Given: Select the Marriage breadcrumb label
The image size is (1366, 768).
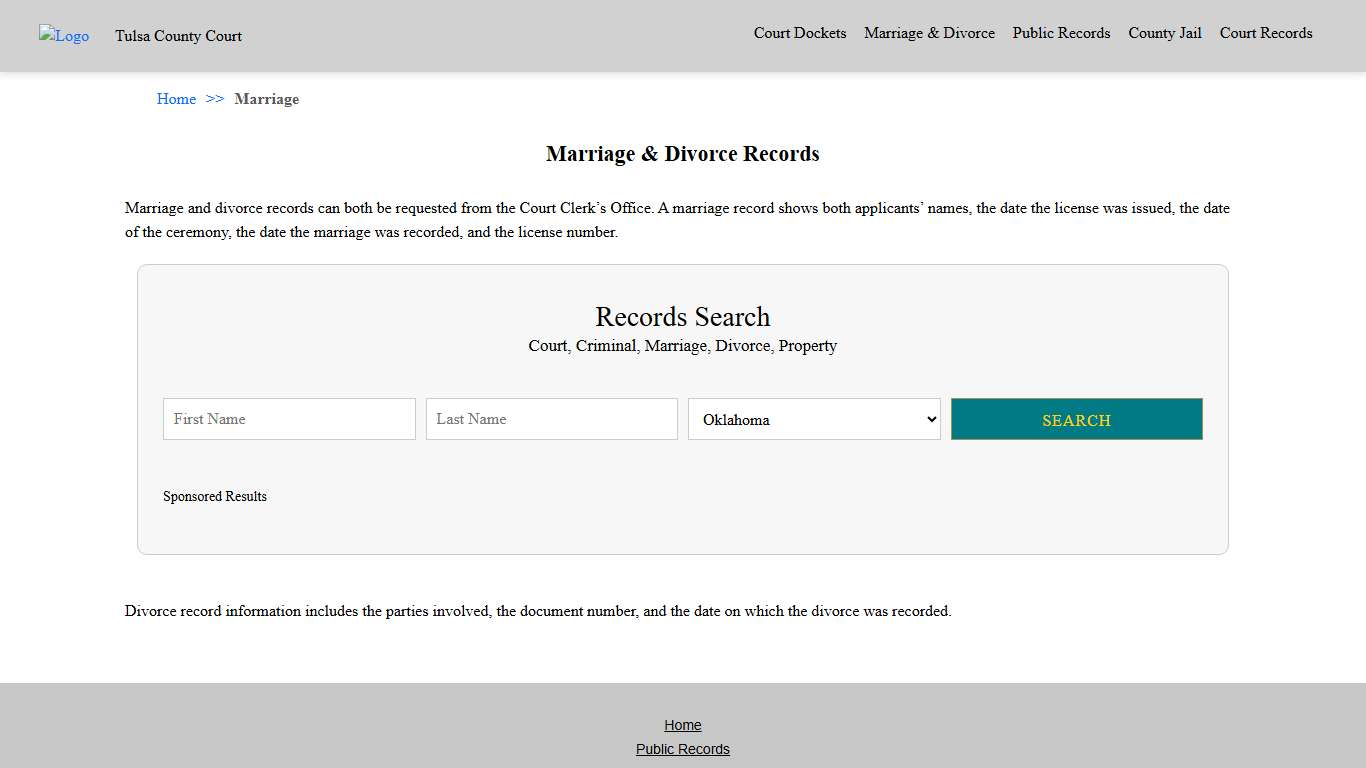Looking at the screenshot, I should click(266, 99).
